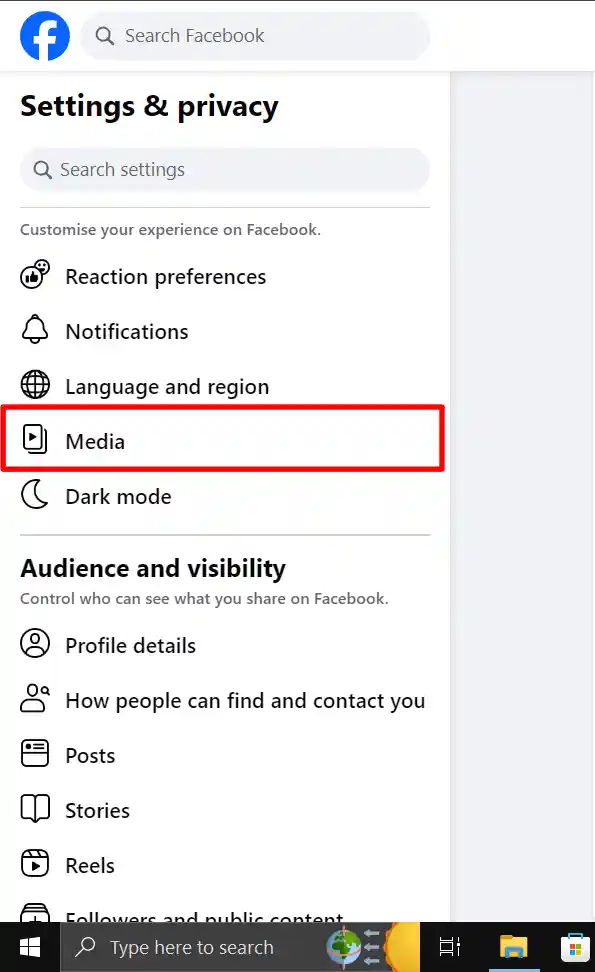
Task: Click the Dark mode moon icon
Action: click(x=35, y=496)
